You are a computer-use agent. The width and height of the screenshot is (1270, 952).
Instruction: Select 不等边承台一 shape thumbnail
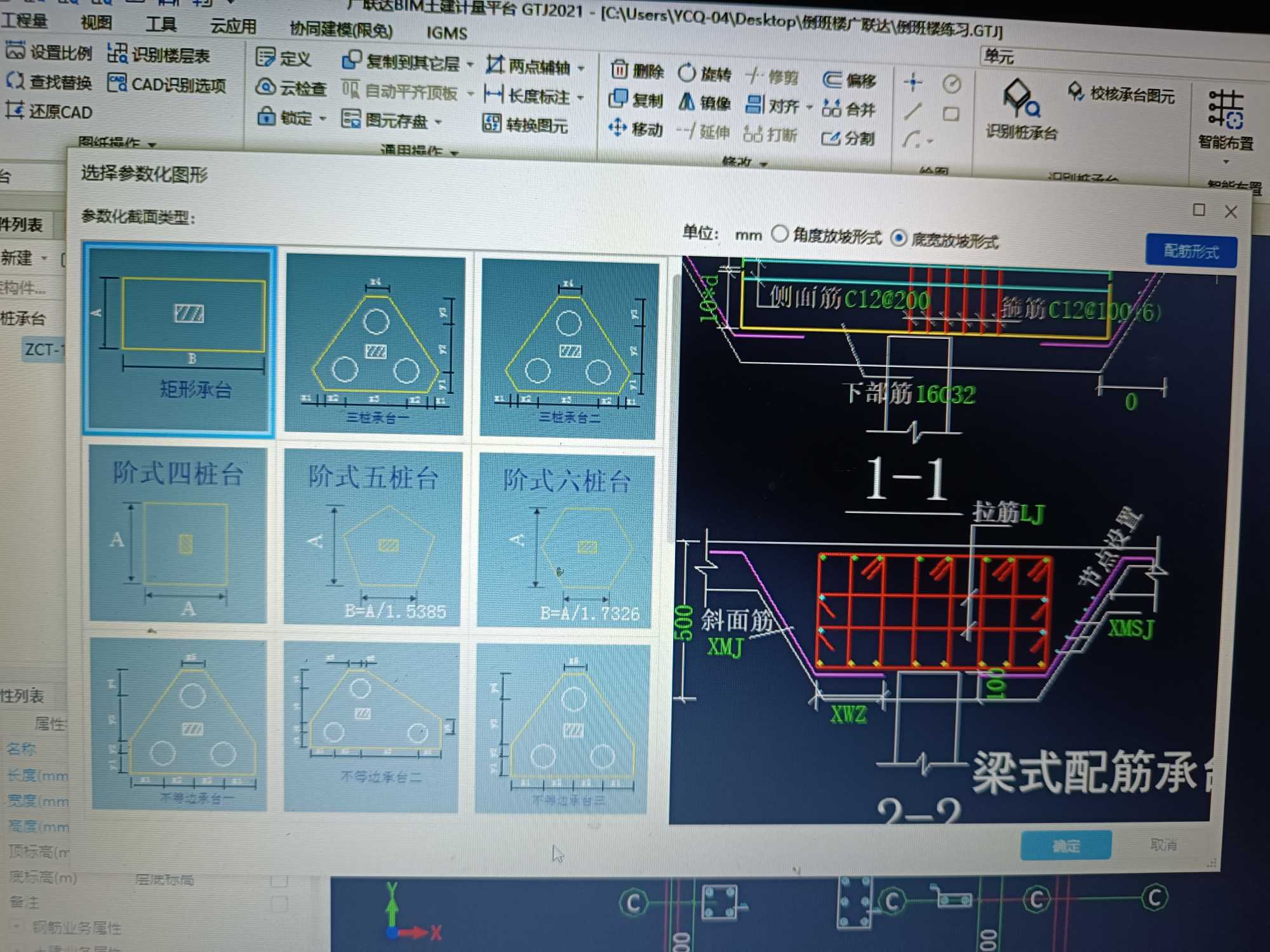coord(180,725)
